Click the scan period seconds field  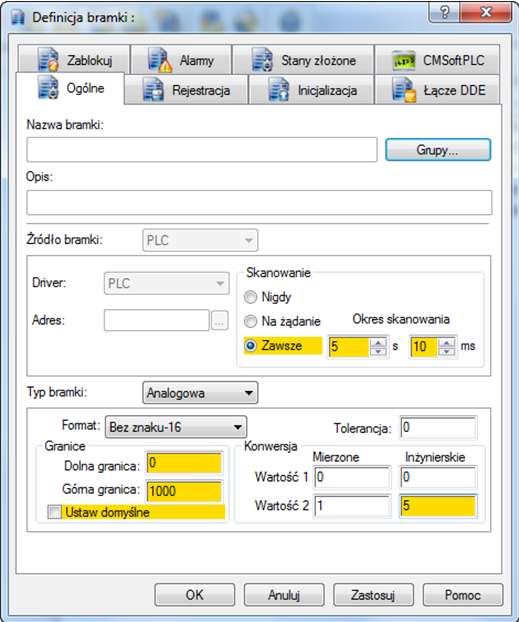click(x=349, y=346)
